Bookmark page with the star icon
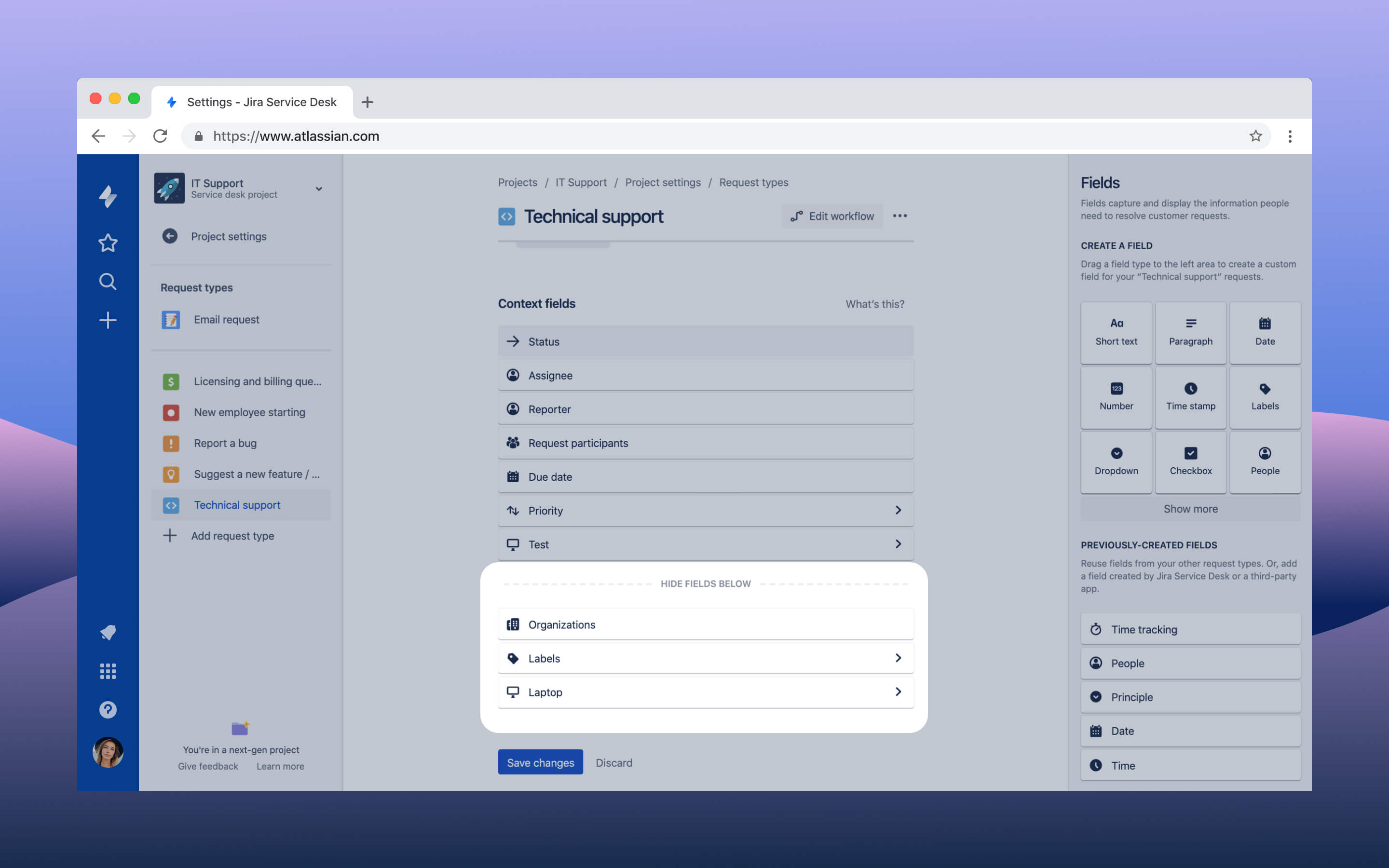The height and width of the screenshot is (868, 1389). point(1255,136)
